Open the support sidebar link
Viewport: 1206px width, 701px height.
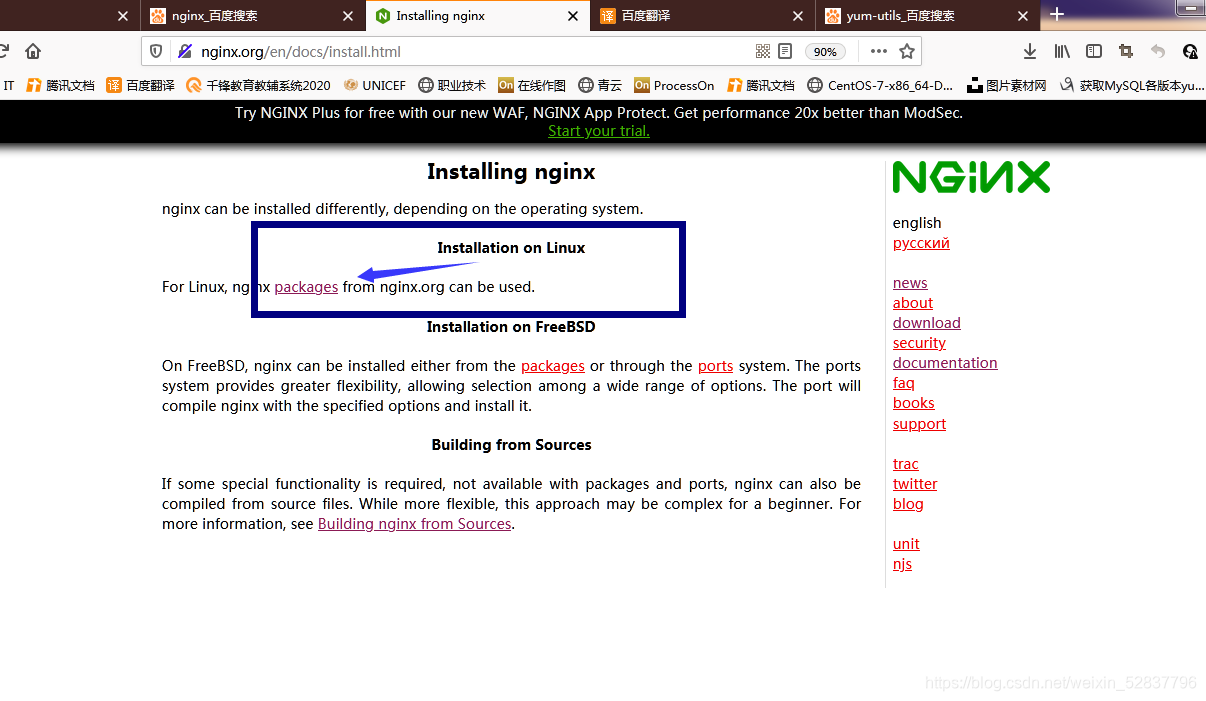click(919, 424)
